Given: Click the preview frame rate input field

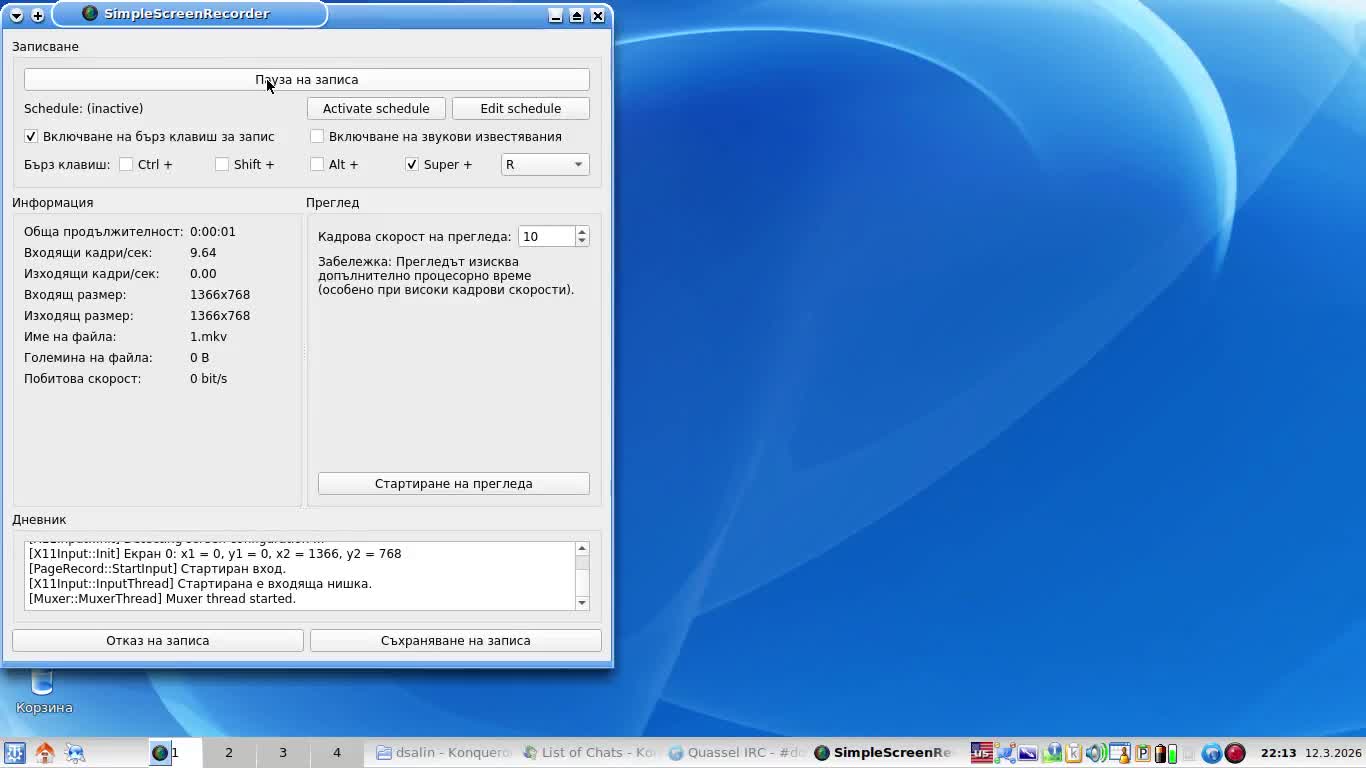Looking at the screenshot, I should click(545, 236).
